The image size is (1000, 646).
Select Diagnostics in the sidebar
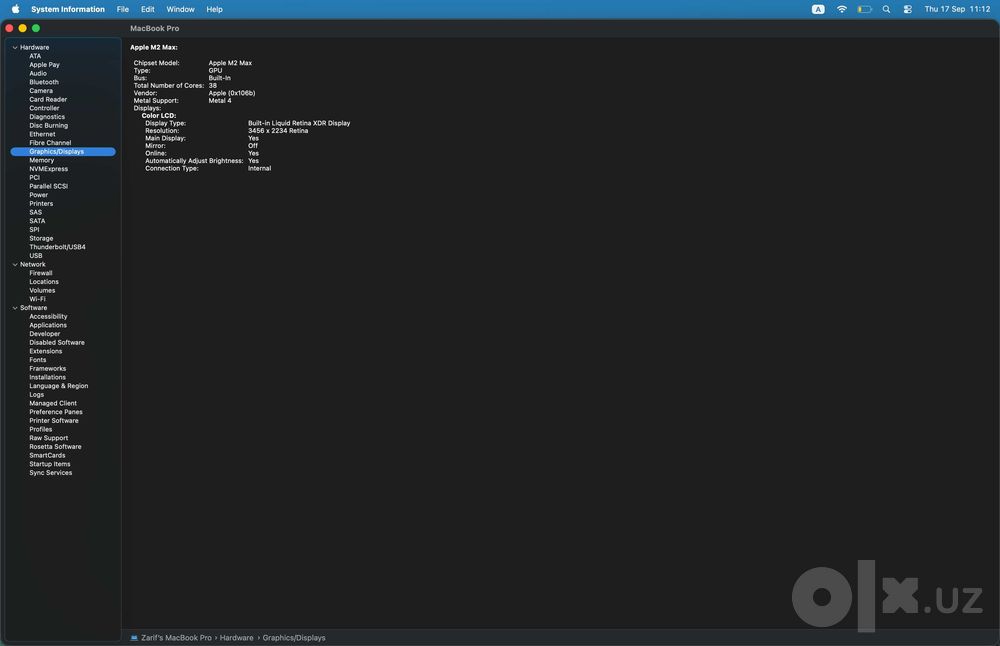point(47,117)
